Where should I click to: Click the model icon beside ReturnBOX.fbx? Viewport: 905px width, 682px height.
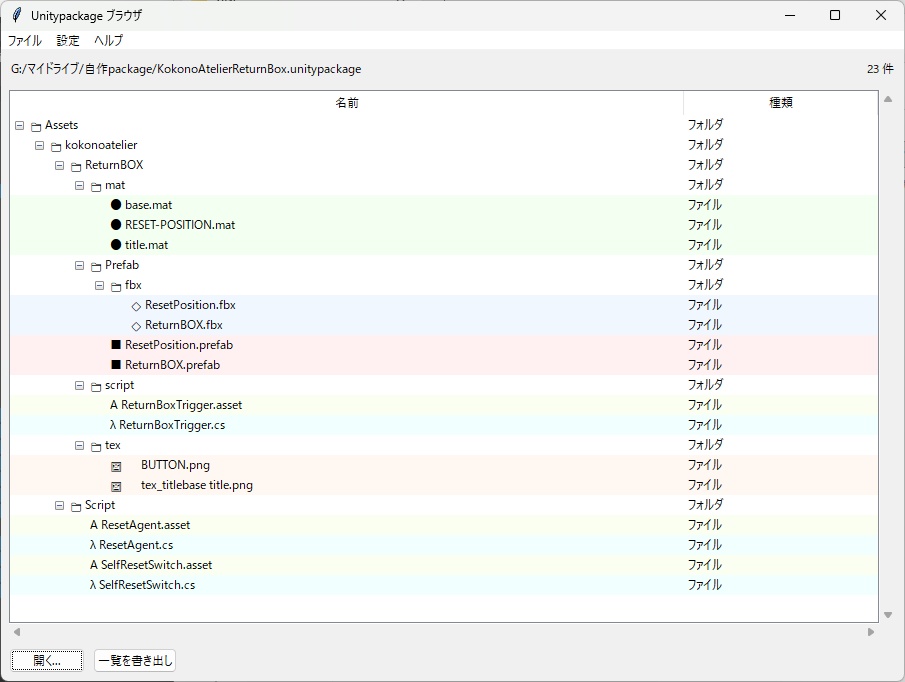(x=134, y=325)
